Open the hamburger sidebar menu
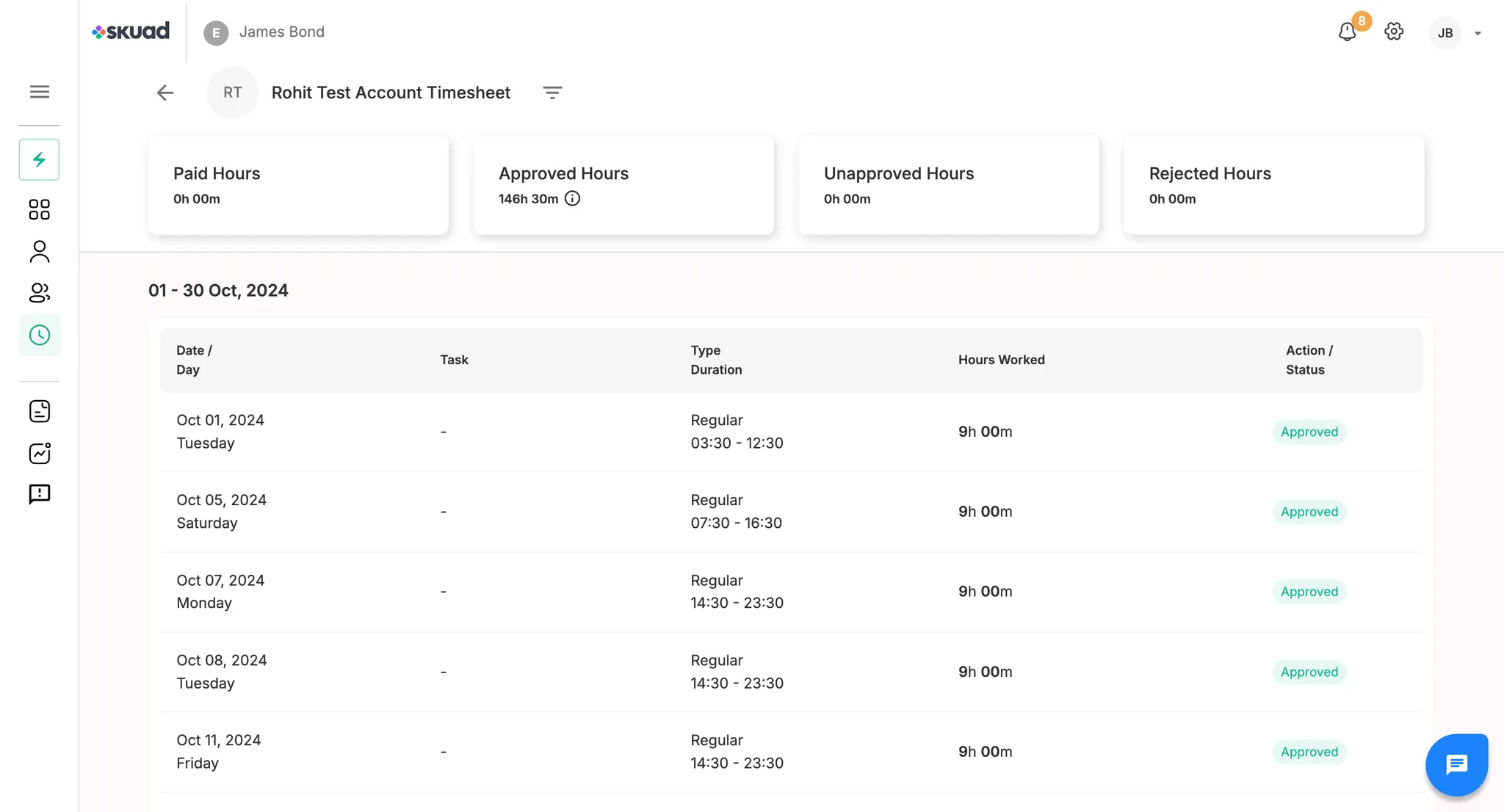Image resolution: width=1504 pixels, height=812 pixels. coord(40,92)
